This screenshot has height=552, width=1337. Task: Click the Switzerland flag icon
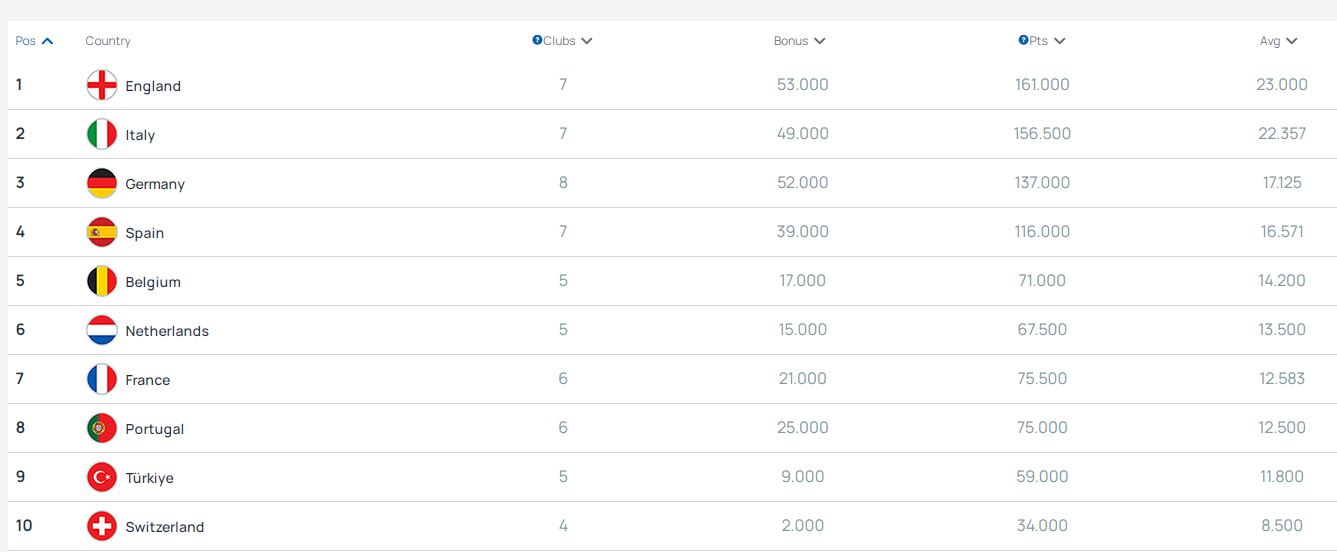click(102, 526)
